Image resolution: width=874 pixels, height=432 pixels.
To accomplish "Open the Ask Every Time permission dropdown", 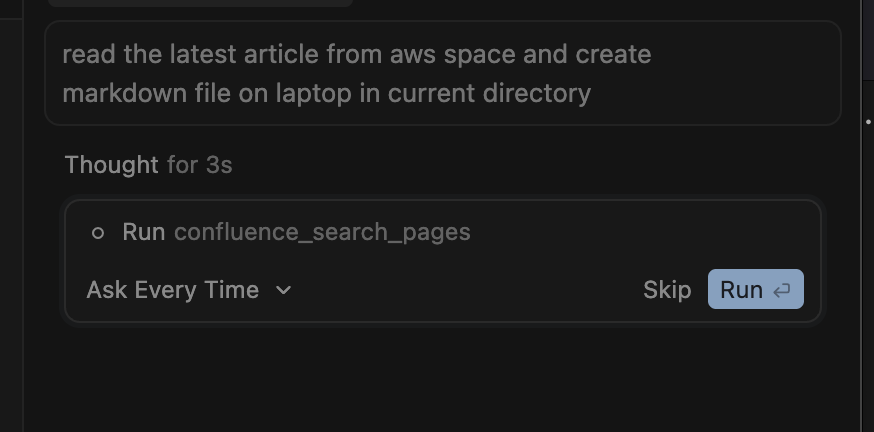I will tap(187, 290).
